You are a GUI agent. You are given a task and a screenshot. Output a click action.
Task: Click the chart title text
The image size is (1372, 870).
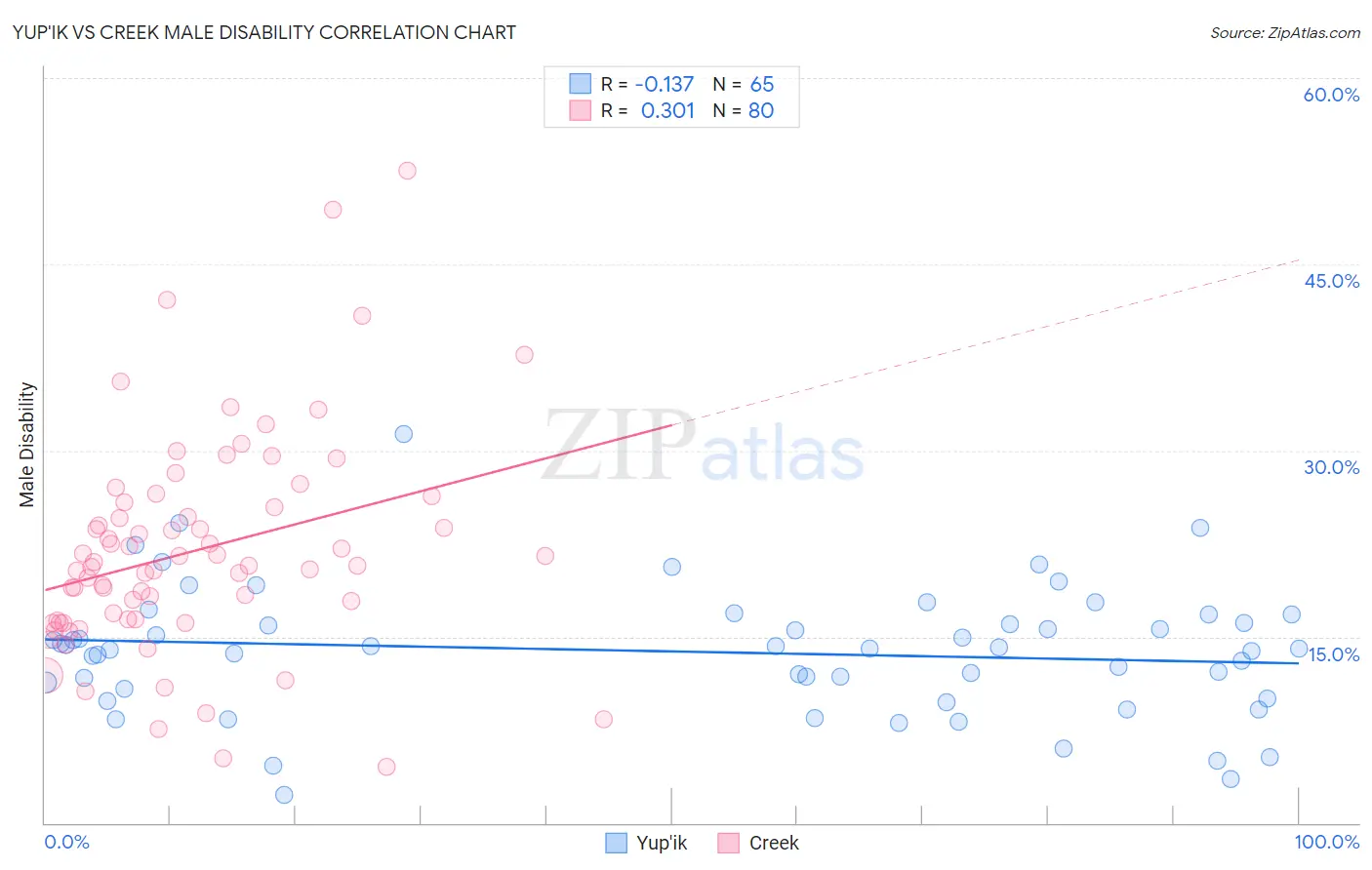pos(264,32)
